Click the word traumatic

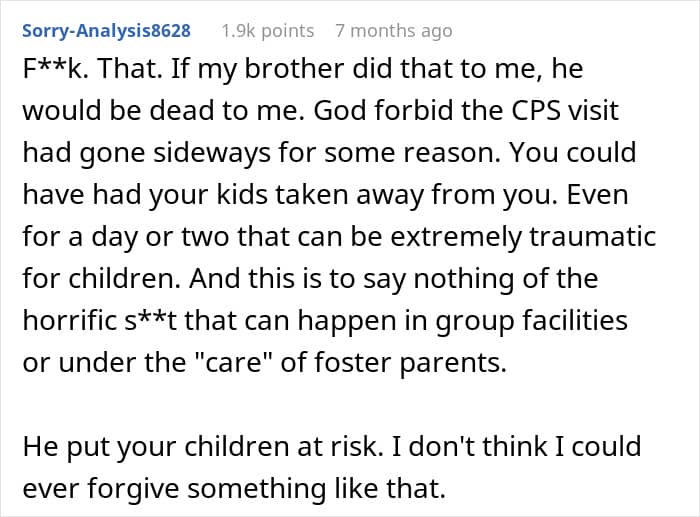click(592, 237)
